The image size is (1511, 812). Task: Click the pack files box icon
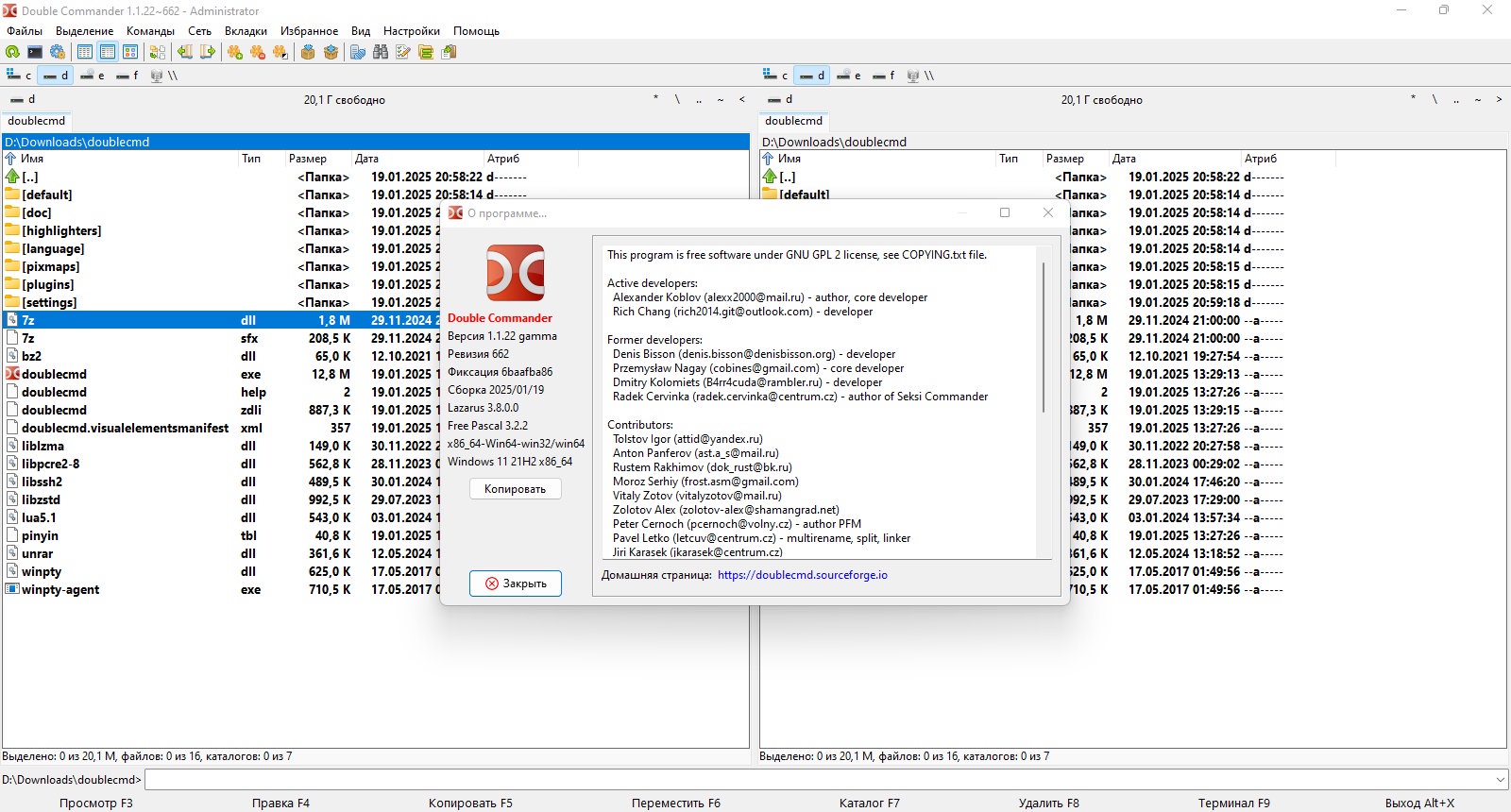click(308, 52)
